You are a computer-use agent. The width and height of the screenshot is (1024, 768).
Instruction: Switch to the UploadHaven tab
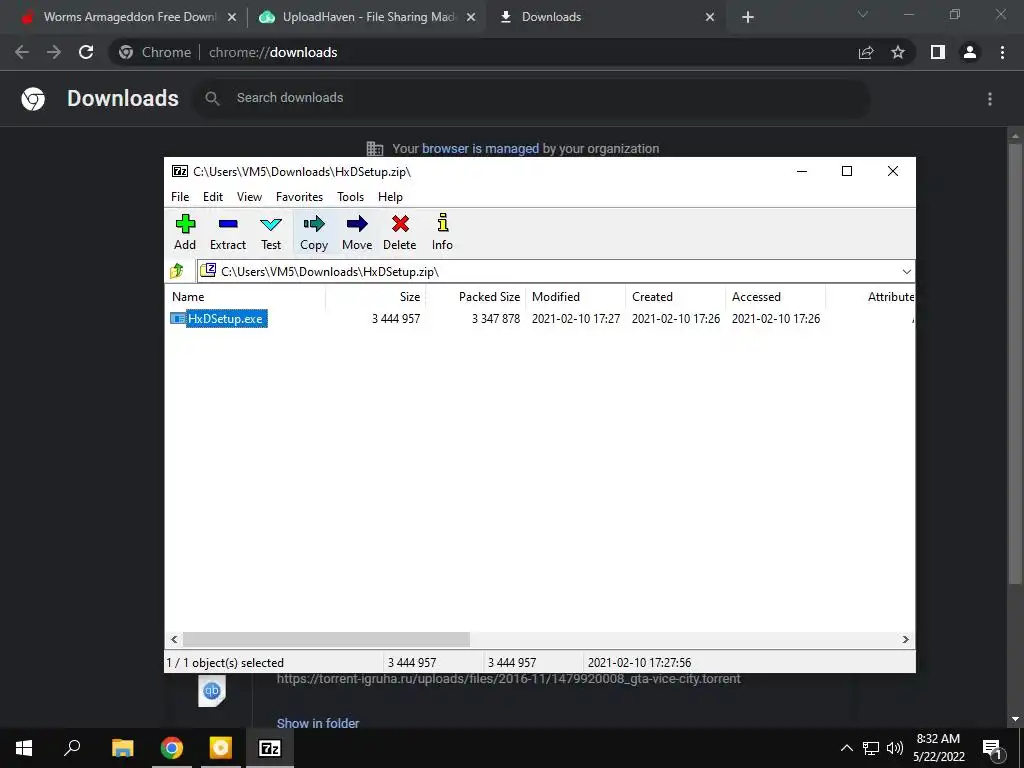pyautogui.click(x=366, y=17)
